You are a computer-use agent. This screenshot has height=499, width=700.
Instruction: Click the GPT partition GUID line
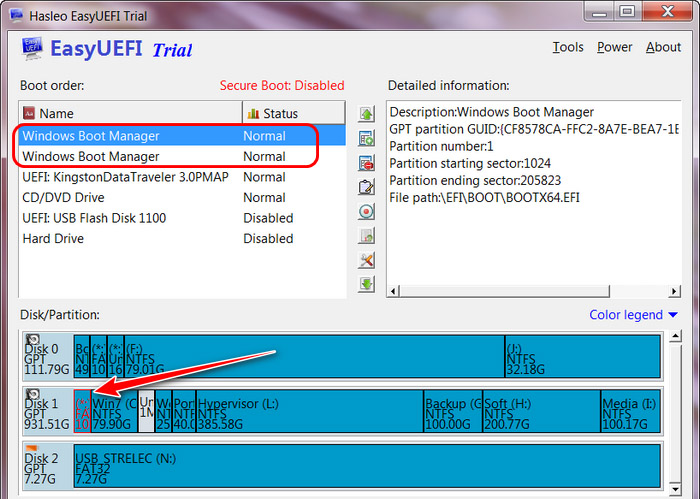click(534, 129)
